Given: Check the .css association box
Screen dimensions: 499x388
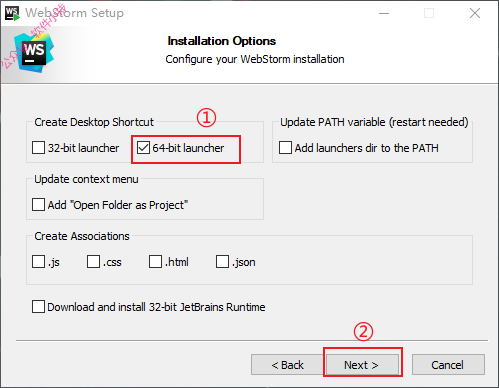Looking at the screenshot, I should [93, 262].
